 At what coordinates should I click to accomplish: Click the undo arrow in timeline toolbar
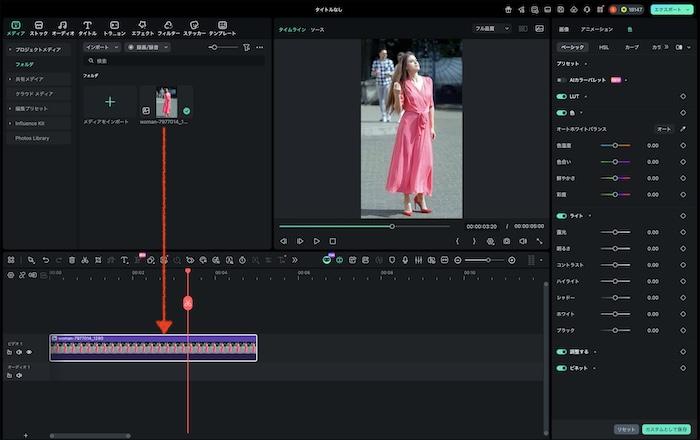click(45, 260)
